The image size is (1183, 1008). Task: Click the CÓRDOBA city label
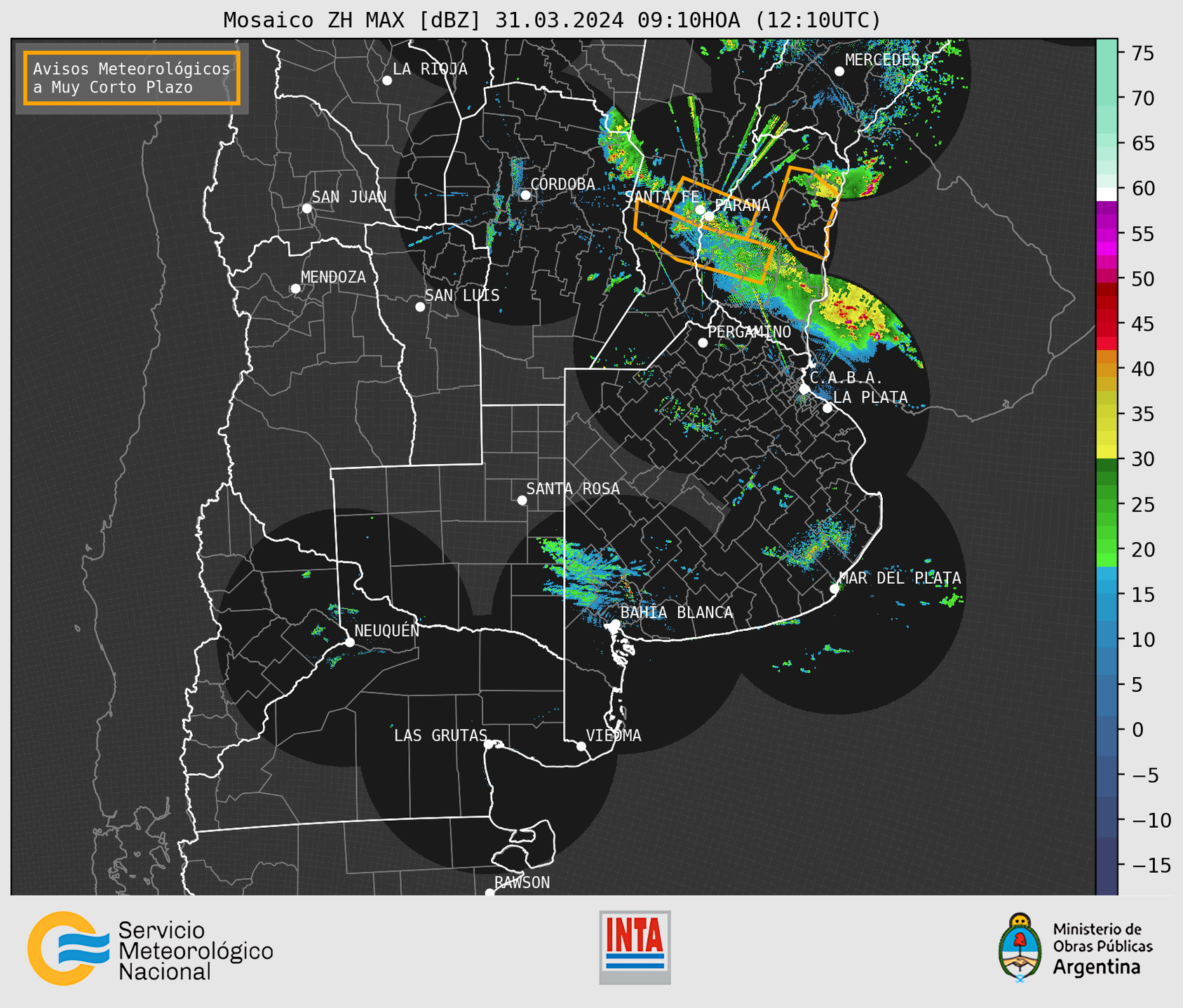(562, 184)
